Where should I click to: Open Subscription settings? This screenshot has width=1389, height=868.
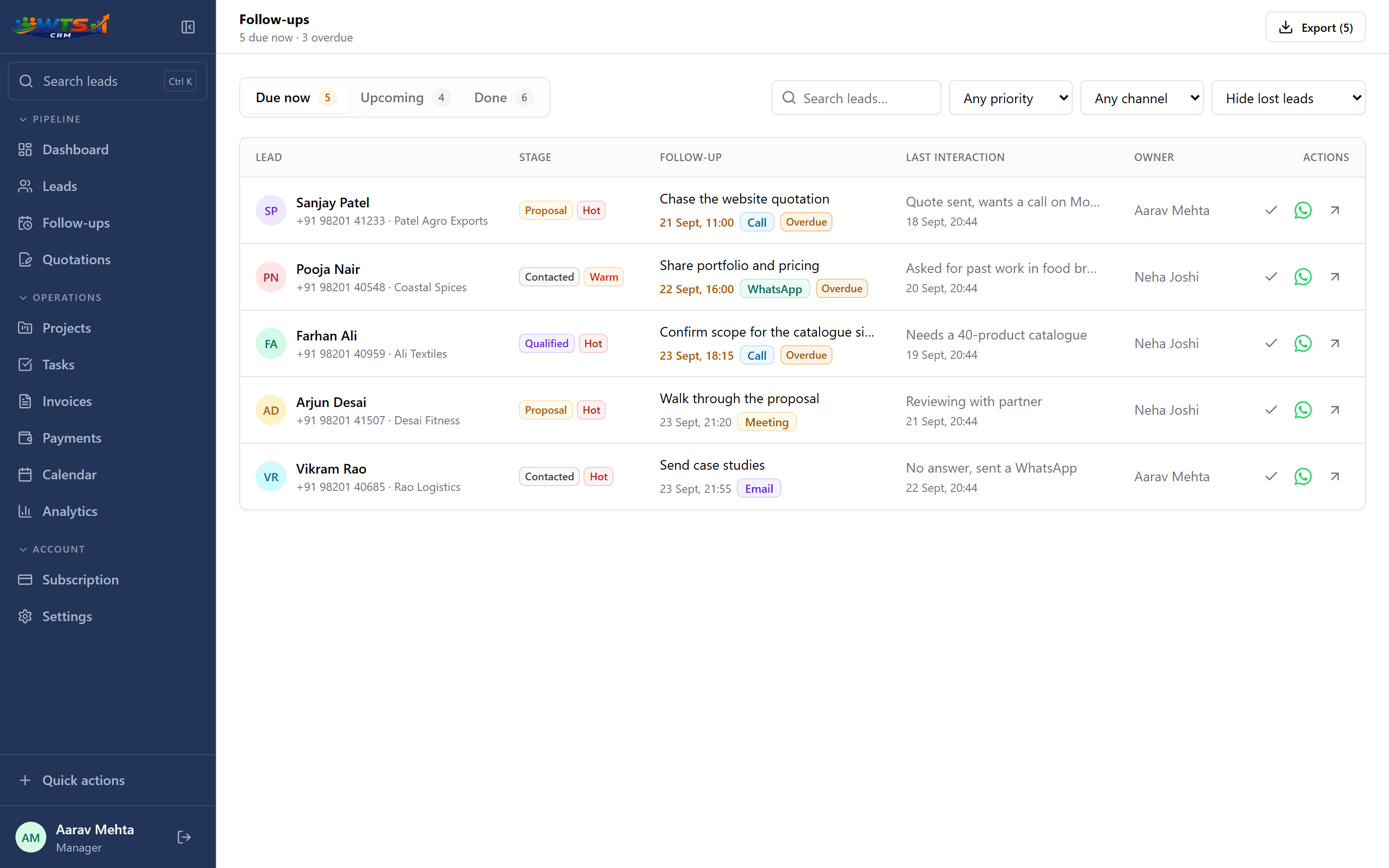[x=108, y=580]
